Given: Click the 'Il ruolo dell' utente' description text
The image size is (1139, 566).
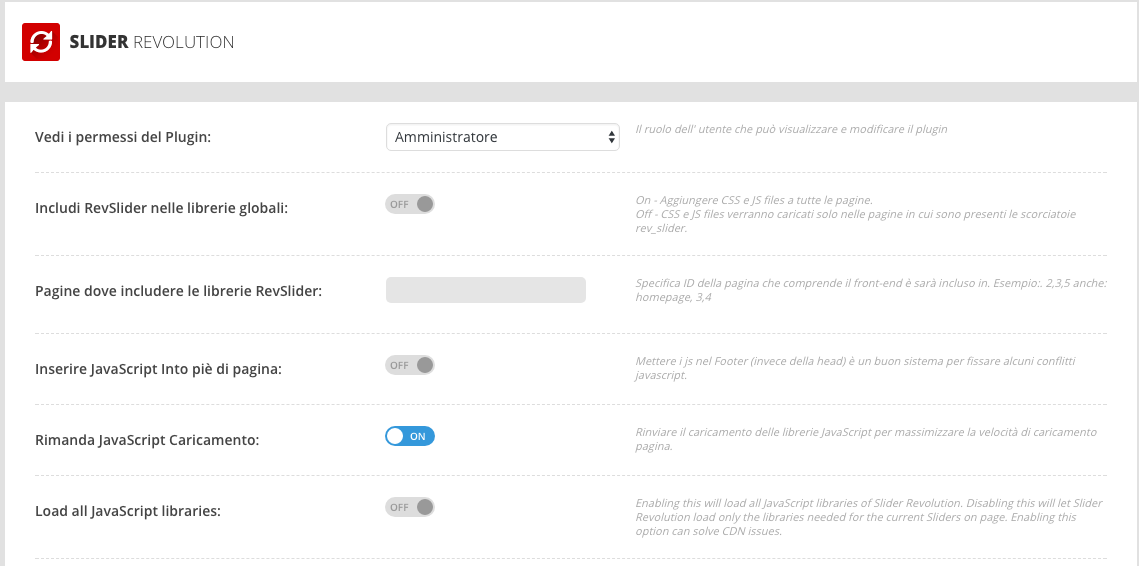Looking at the screenshot, I should pyautogui.click(x=791, y=129).
